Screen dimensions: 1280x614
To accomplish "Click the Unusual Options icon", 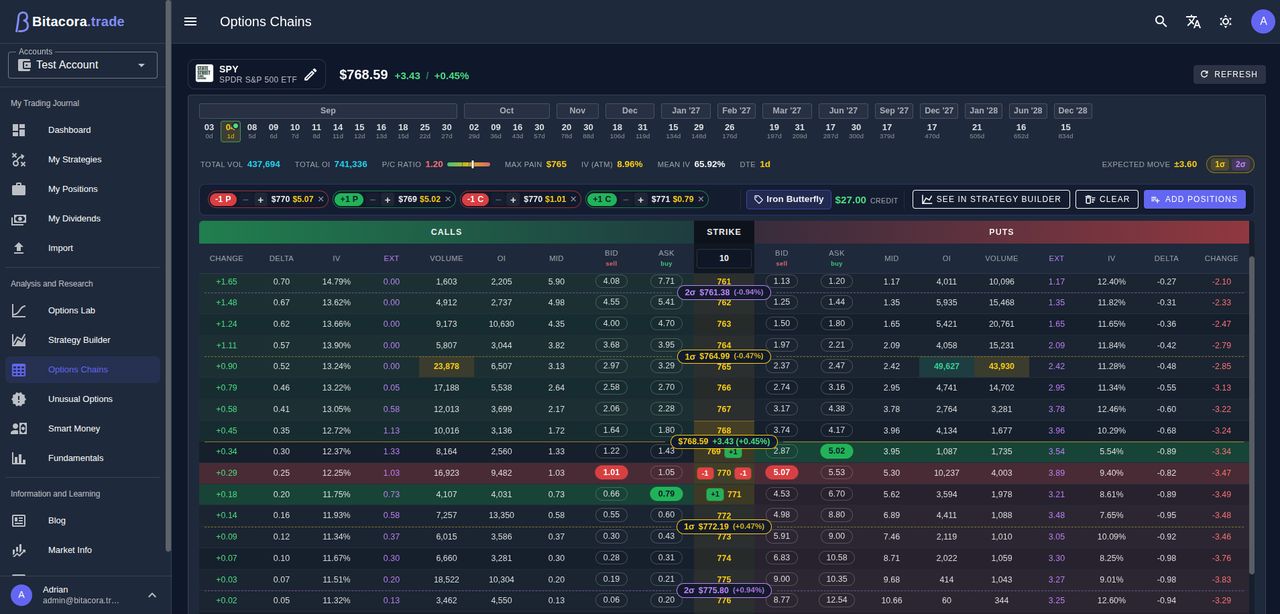I will point(18,399).
